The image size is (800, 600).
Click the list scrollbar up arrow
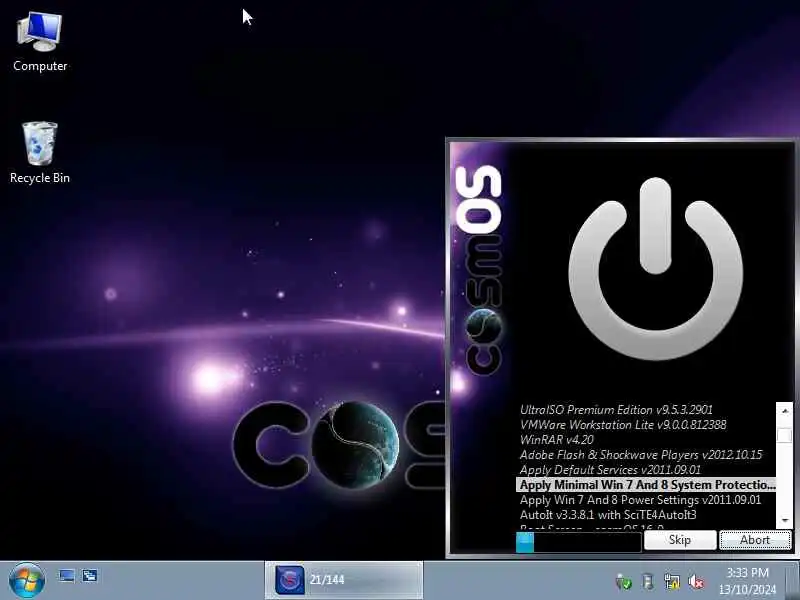(785, 411)
